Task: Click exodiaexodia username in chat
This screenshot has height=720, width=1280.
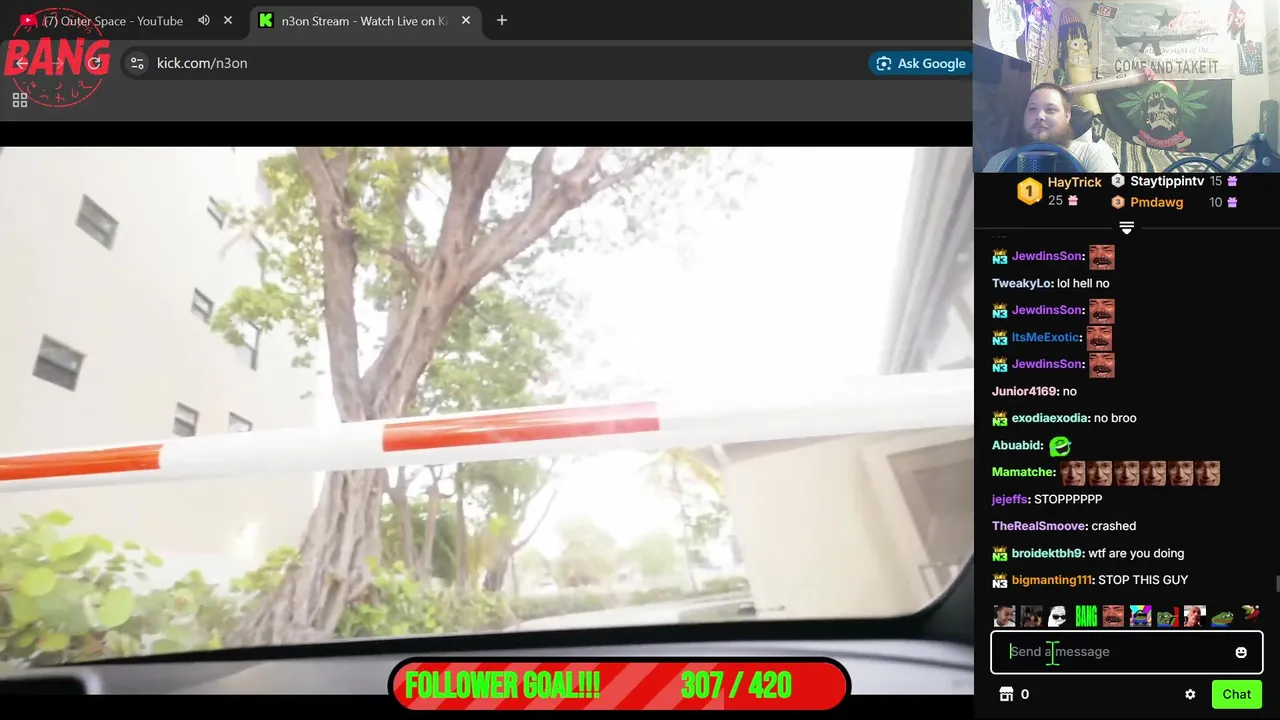Action: tap(1051, 418)
